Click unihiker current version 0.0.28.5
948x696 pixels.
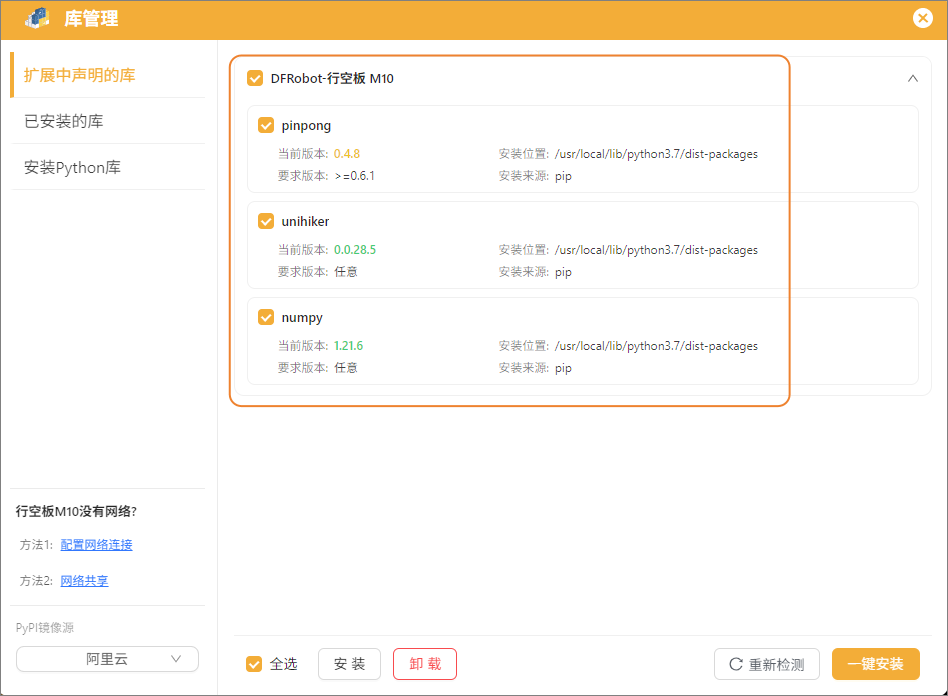355,250
